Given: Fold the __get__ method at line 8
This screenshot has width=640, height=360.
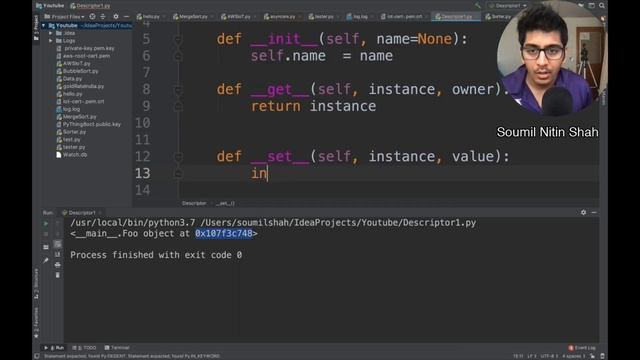Looking at the screenshot, I should 178,89.
